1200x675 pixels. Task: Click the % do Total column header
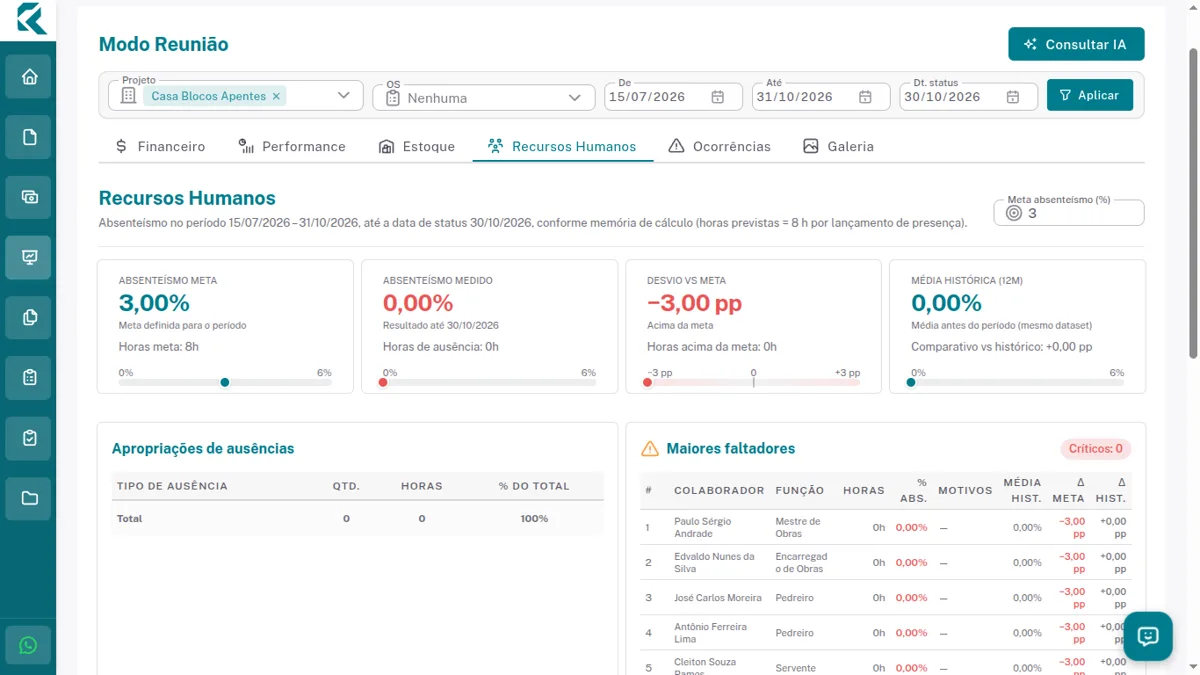pyautogui.click(x=534, y=486)
